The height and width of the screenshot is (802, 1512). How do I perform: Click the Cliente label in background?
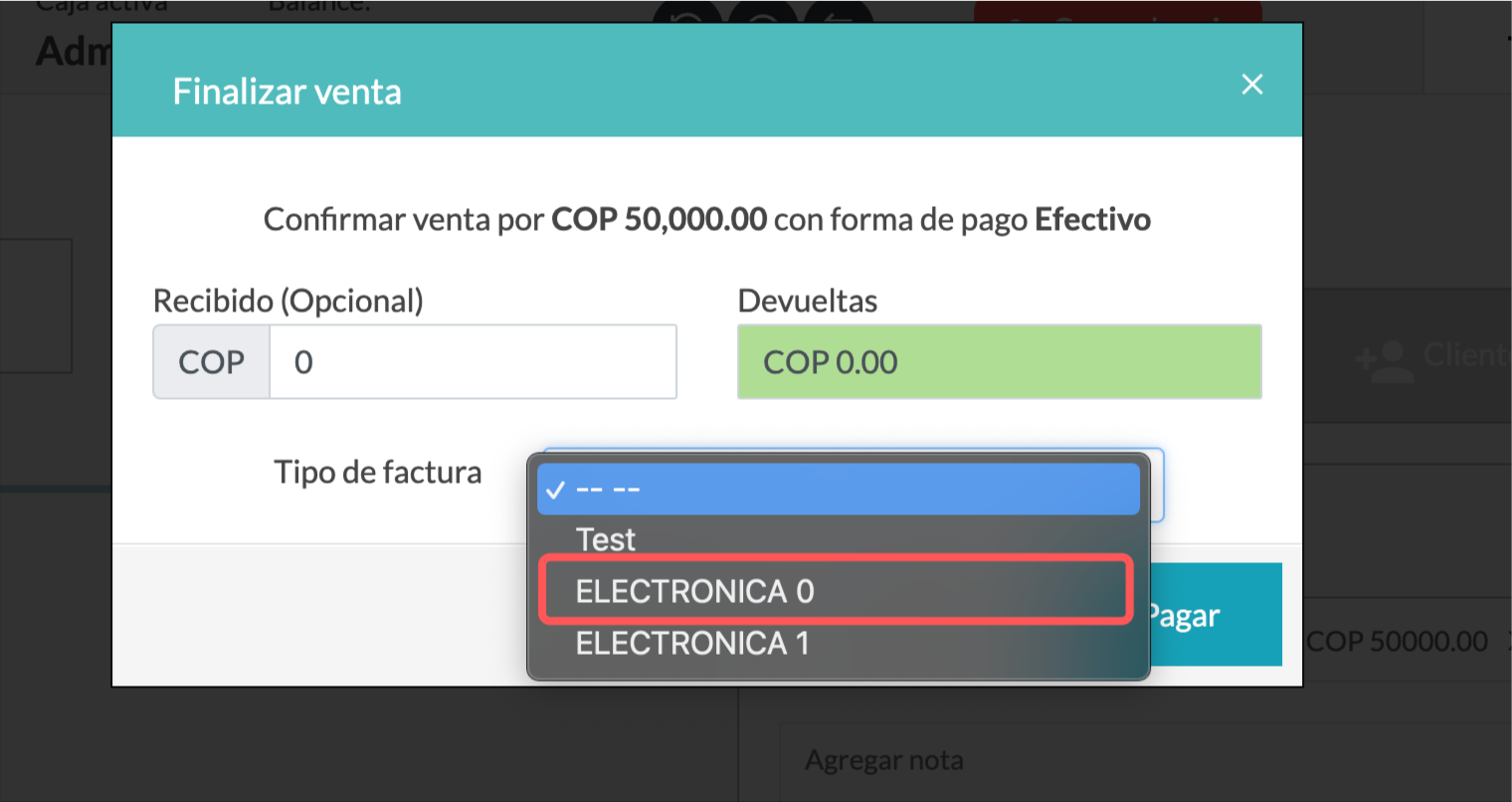click(x=1467, y=355)
